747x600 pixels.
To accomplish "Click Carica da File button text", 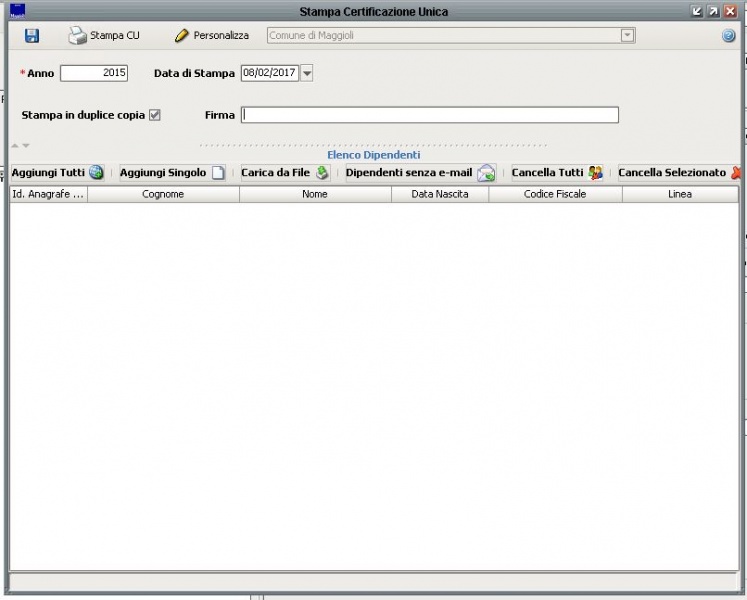I will point(275,173).
